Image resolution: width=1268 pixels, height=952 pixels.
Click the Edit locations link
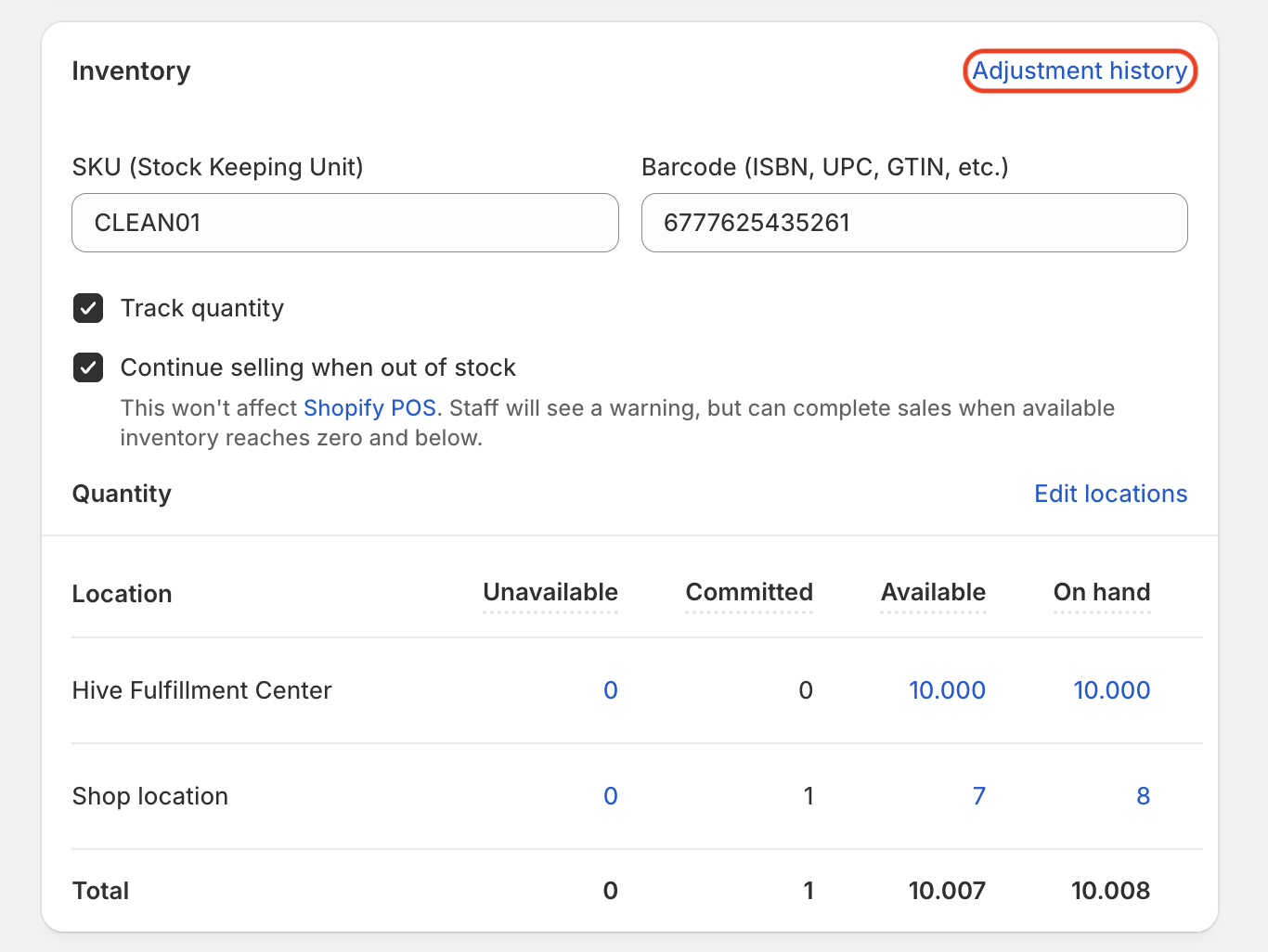(1110, 494)
